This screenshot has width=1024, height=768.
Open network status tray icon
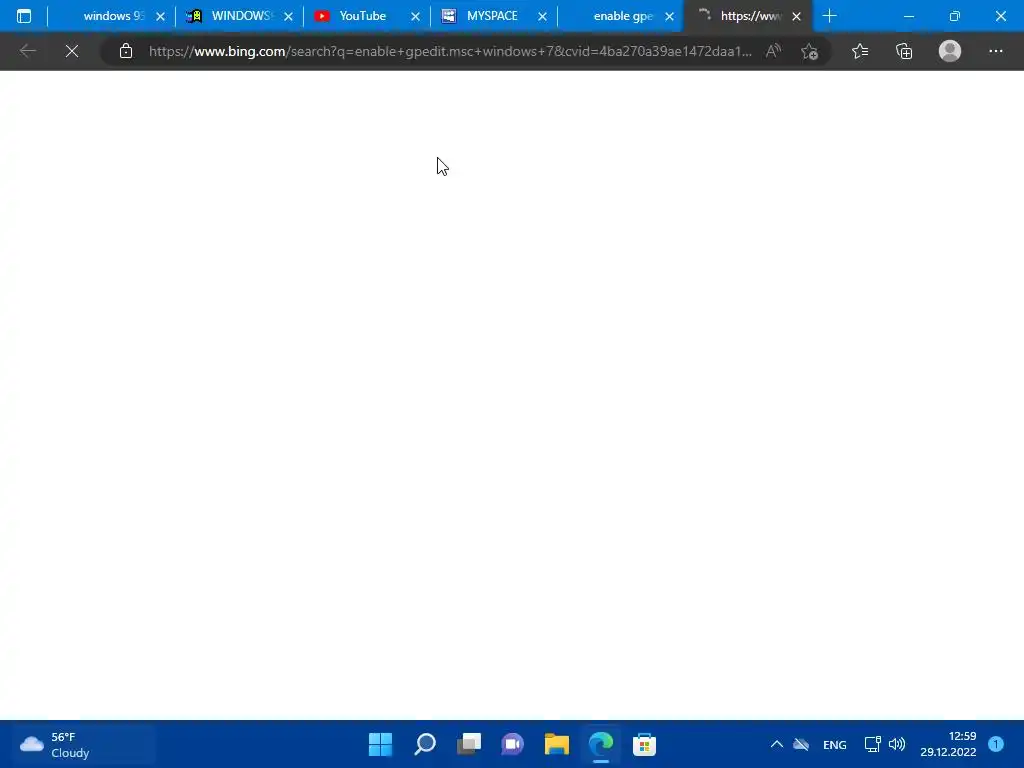[x=872, y=744]
